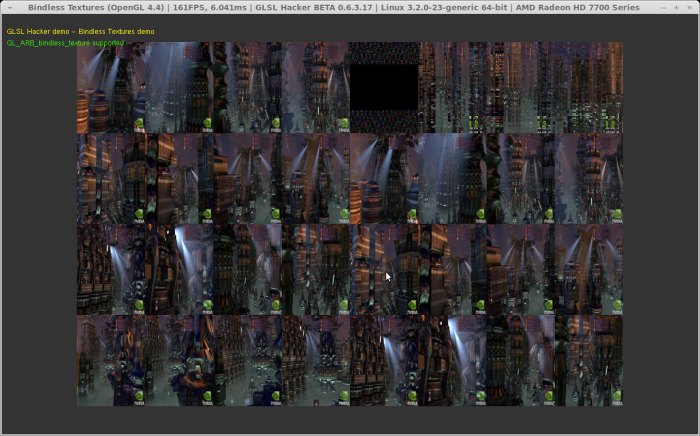
Task: Close the Bindless Textures window
Action: point(689,8)
